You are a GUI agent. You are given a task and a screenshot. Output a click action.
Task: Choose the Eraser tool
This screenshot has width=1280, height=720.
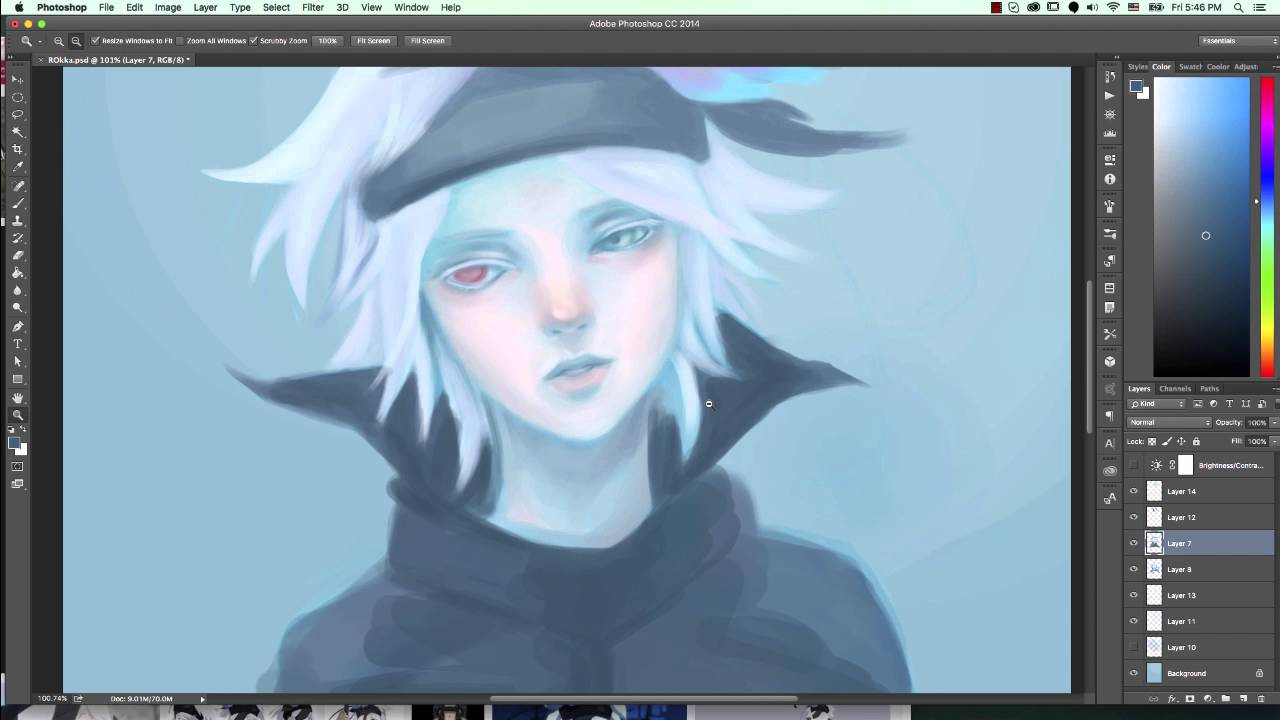[x=18, y=256]
